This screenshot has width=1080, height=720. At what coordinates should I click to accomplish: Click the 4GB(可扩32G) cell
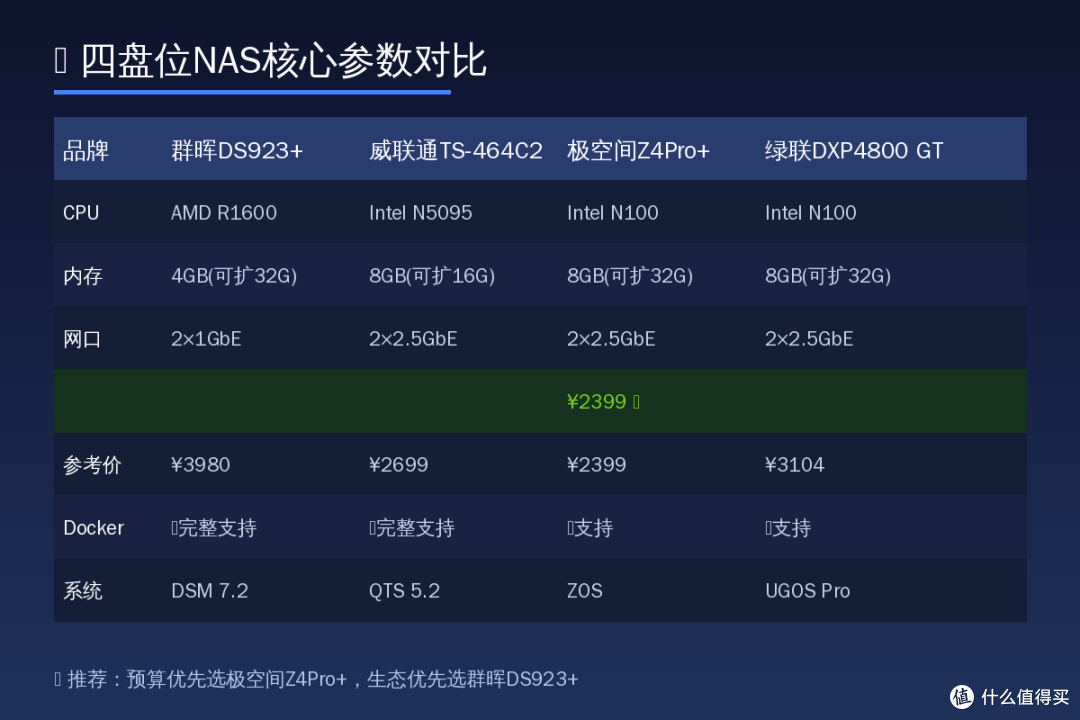coord(233,276)
